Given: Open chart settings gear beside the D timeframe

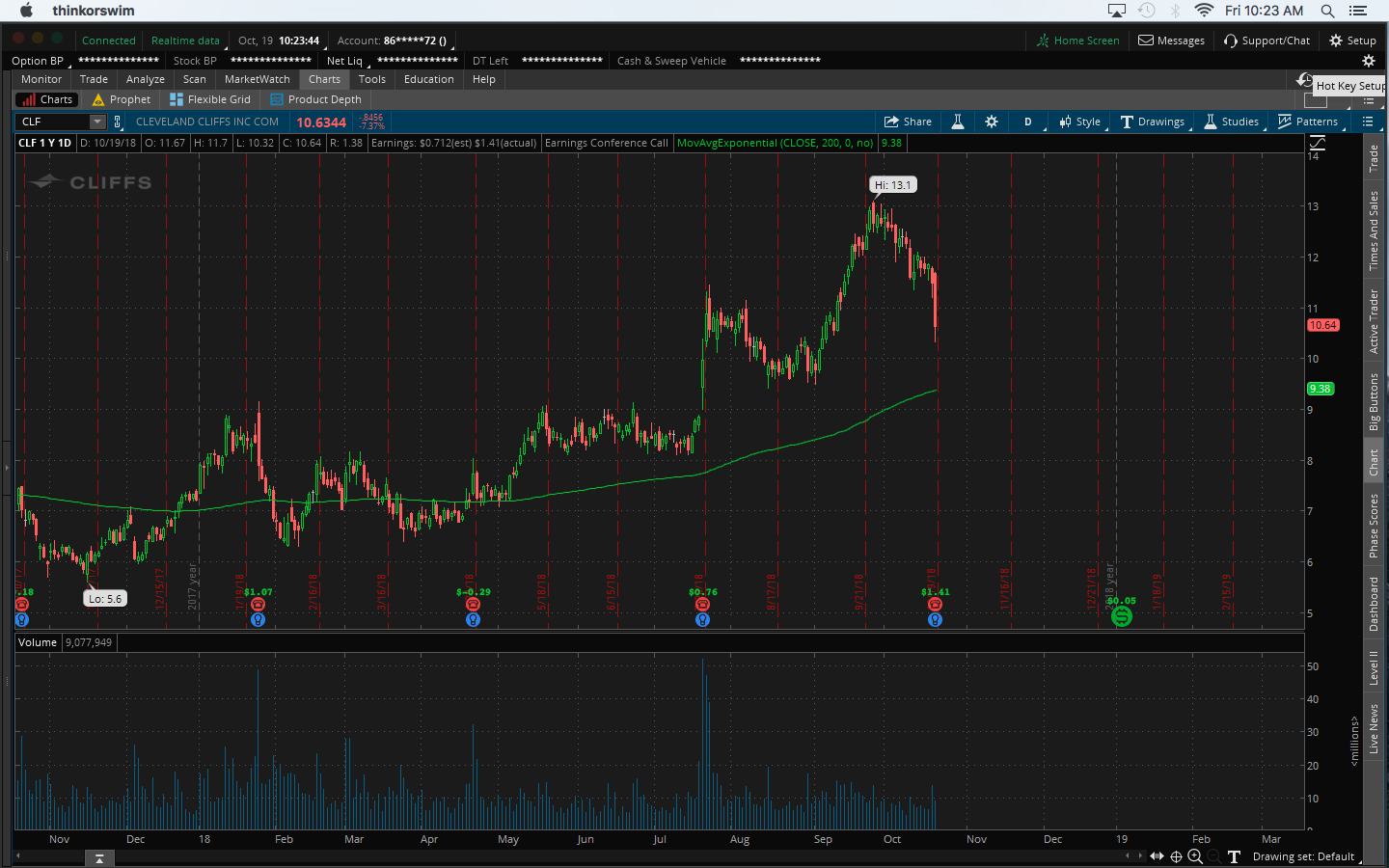Looking at the screenshot, I should click(992, 122).
